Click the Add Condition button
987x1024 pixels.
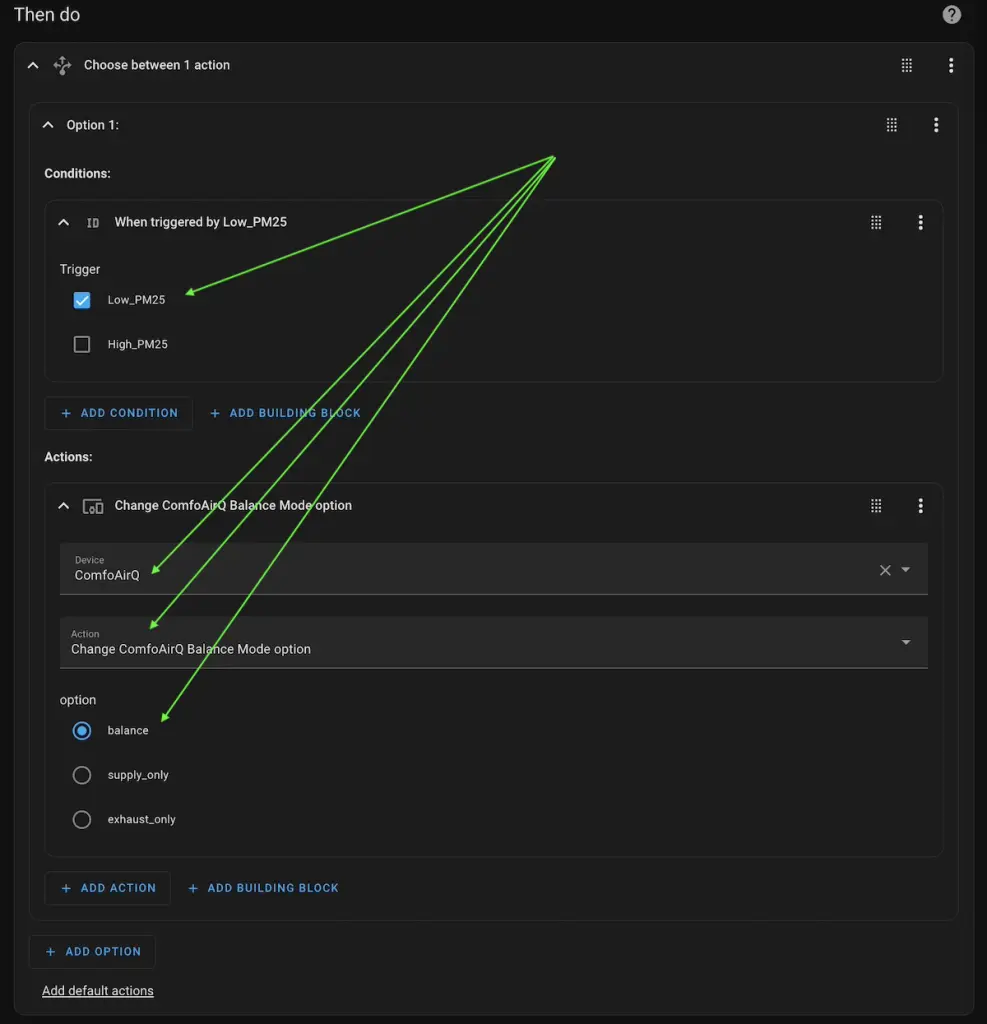[x=119, y=413]
